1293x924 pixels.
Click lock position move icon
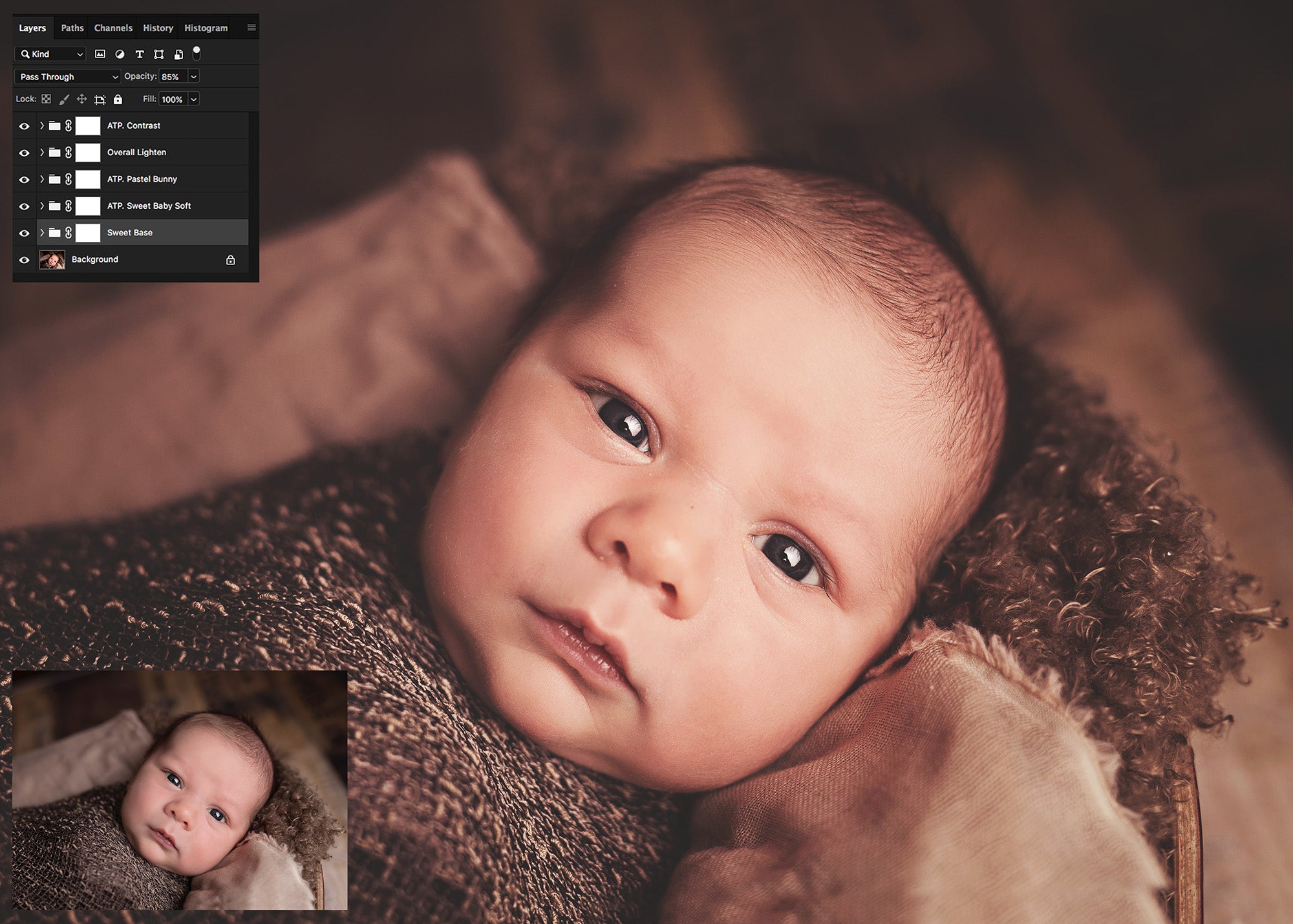click(81, 99)
